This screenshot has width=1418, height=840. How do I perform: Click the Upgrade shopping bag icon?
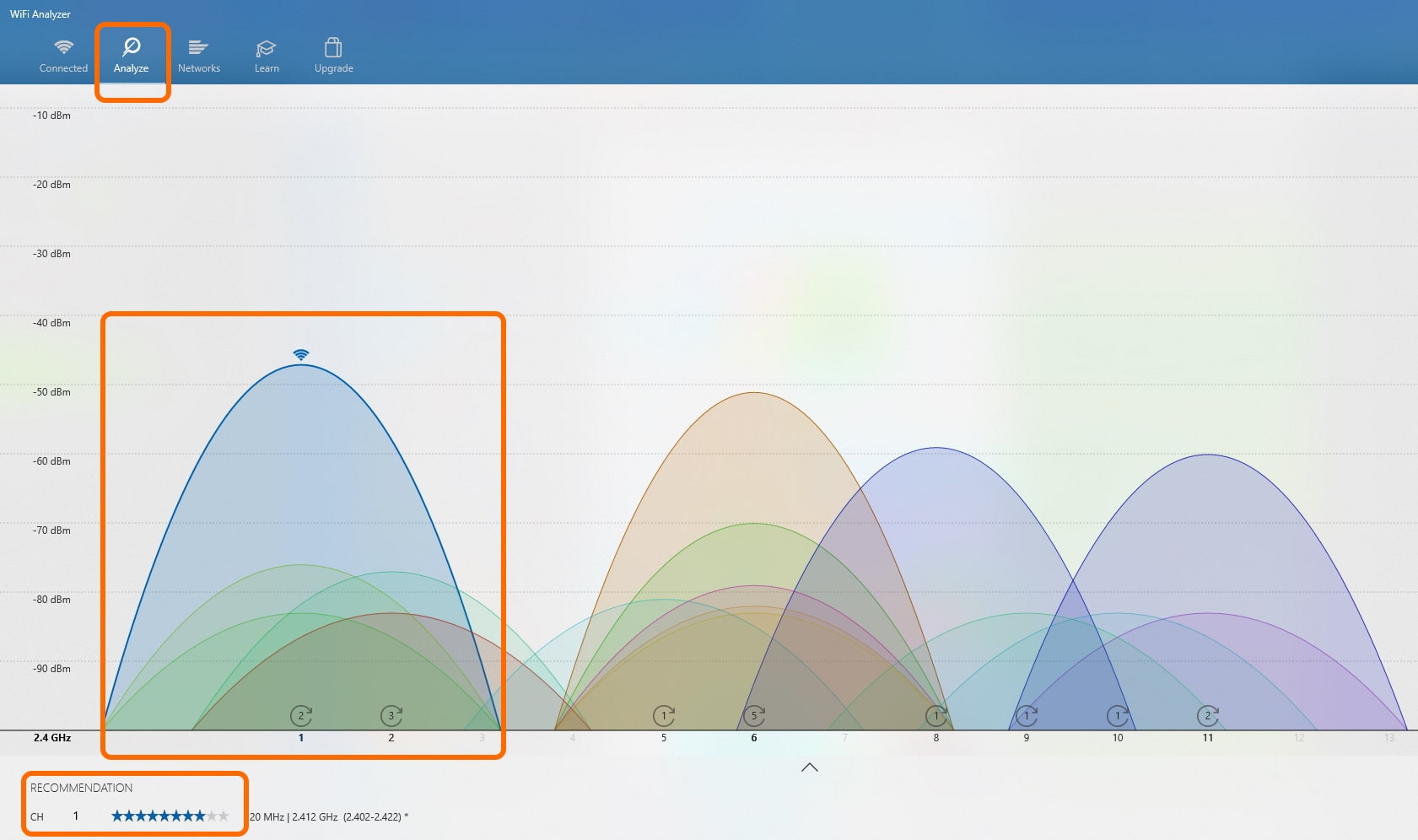pyautogui.click(x=333, y=48)
